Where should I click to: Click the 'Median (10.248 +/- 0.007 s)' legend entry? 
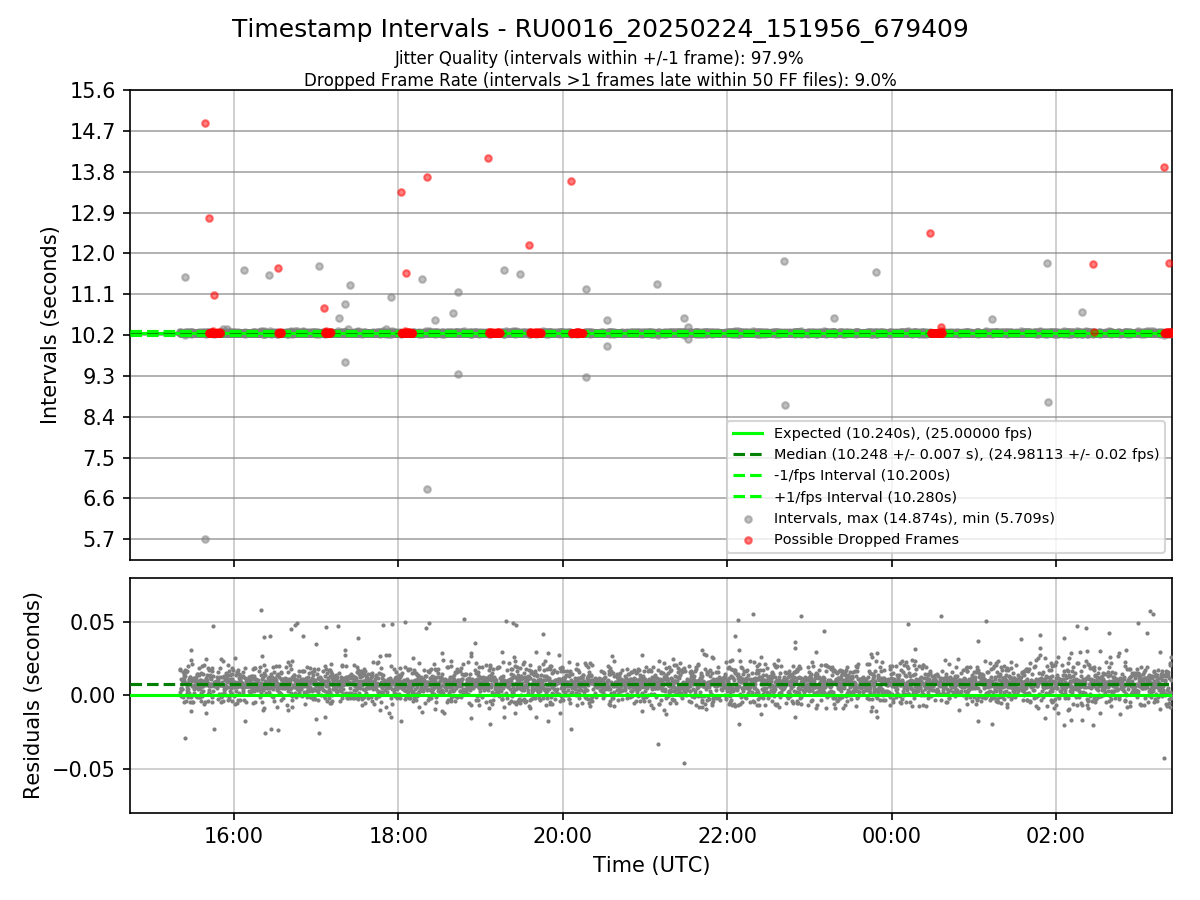[966, 454]
